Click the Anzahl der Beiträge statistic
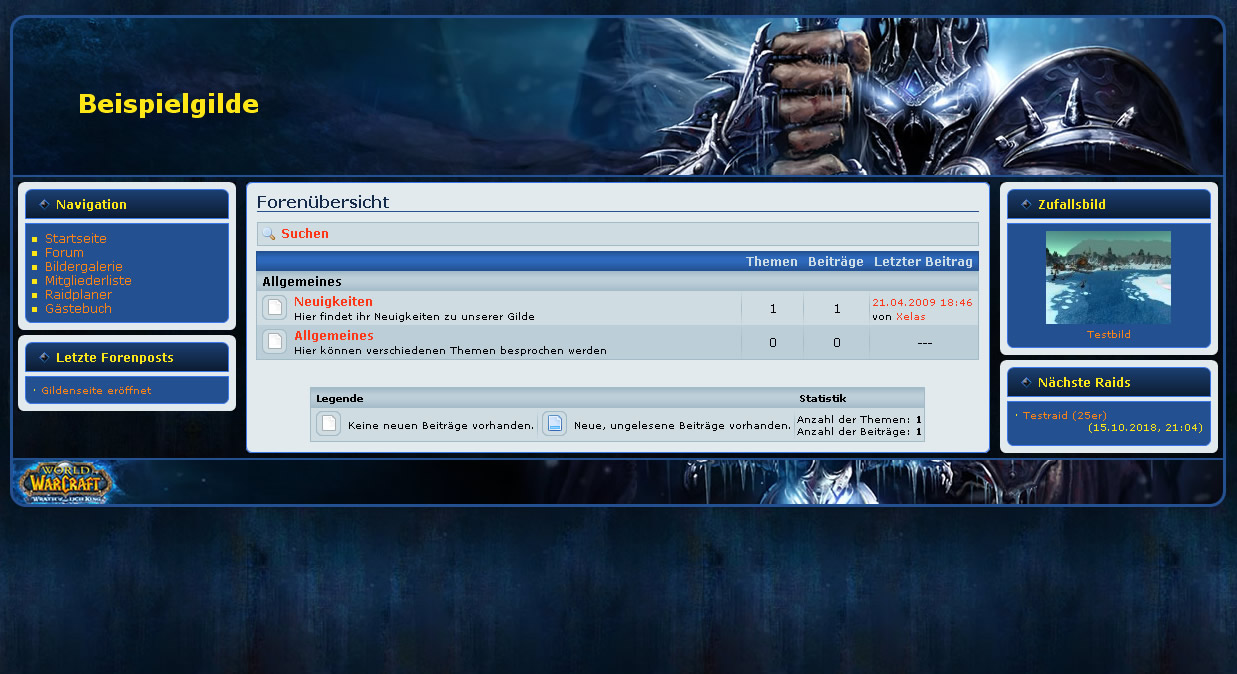The image size is (1237, 674). 859,432
